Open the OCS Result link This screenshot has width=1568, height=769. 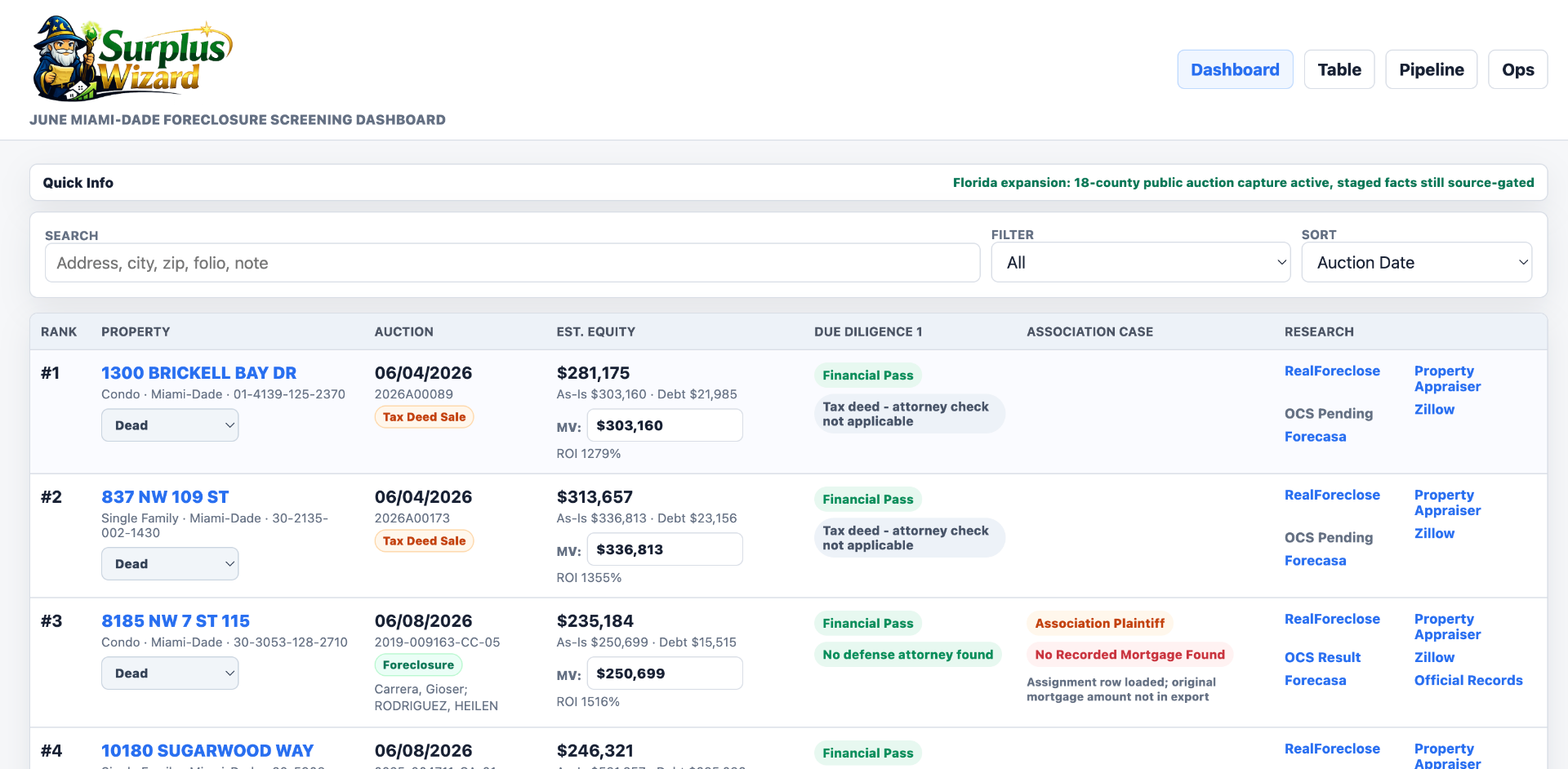point(1322,658)
